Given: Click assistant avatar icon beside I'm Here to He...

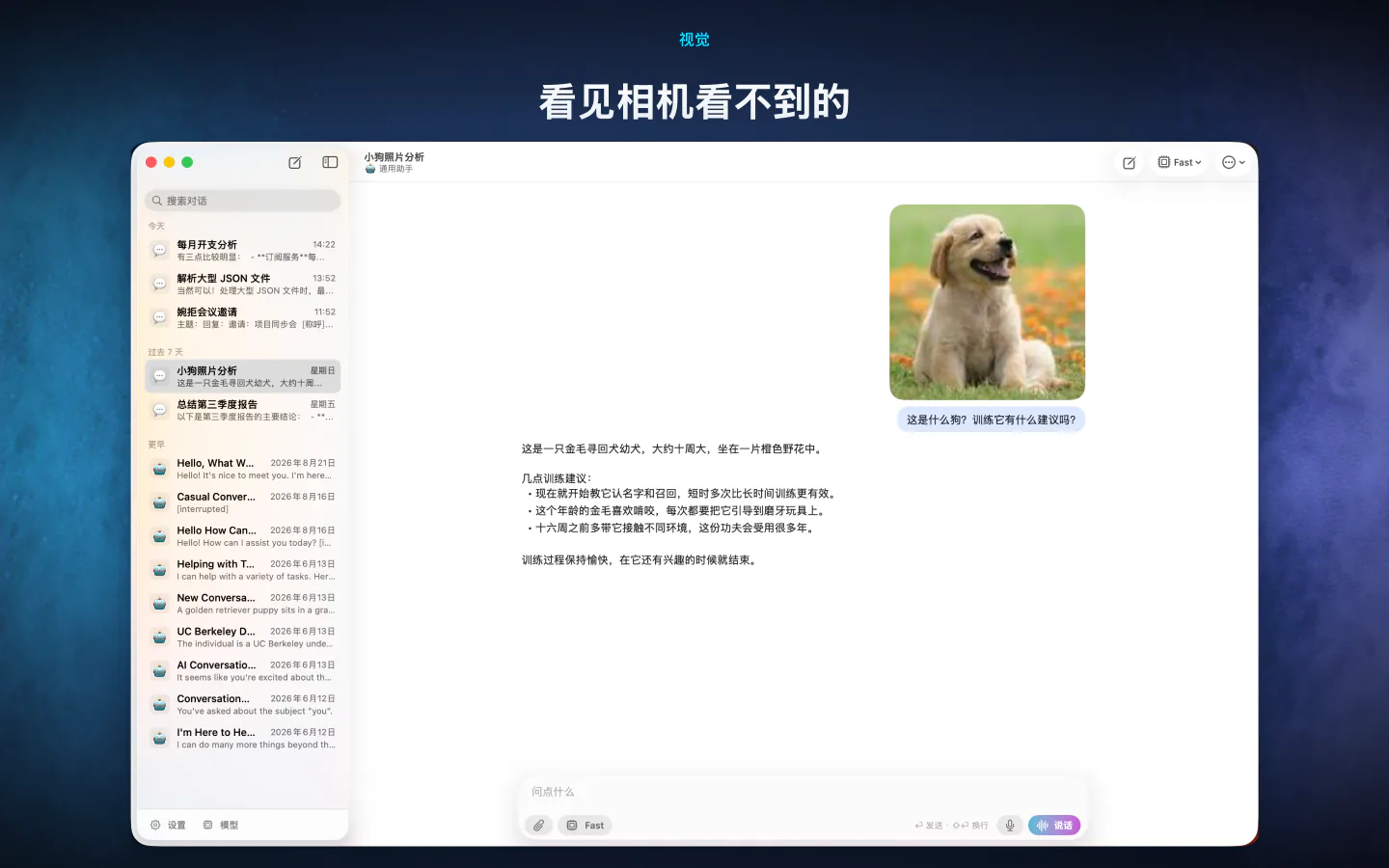Looking at the screenshot, I should coord(160,739).
